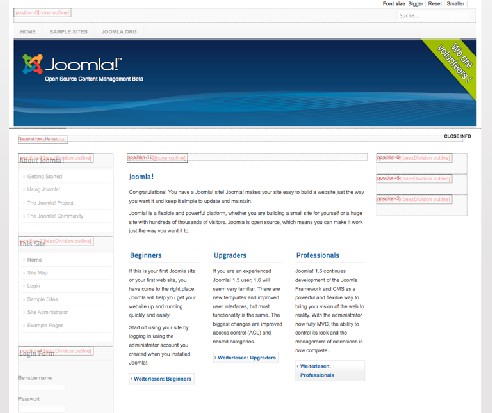The width and height of the screenshot is (492, 413).
Task: Open Getting Started in the About Joomla menu
Action: (x=44, y=176)
